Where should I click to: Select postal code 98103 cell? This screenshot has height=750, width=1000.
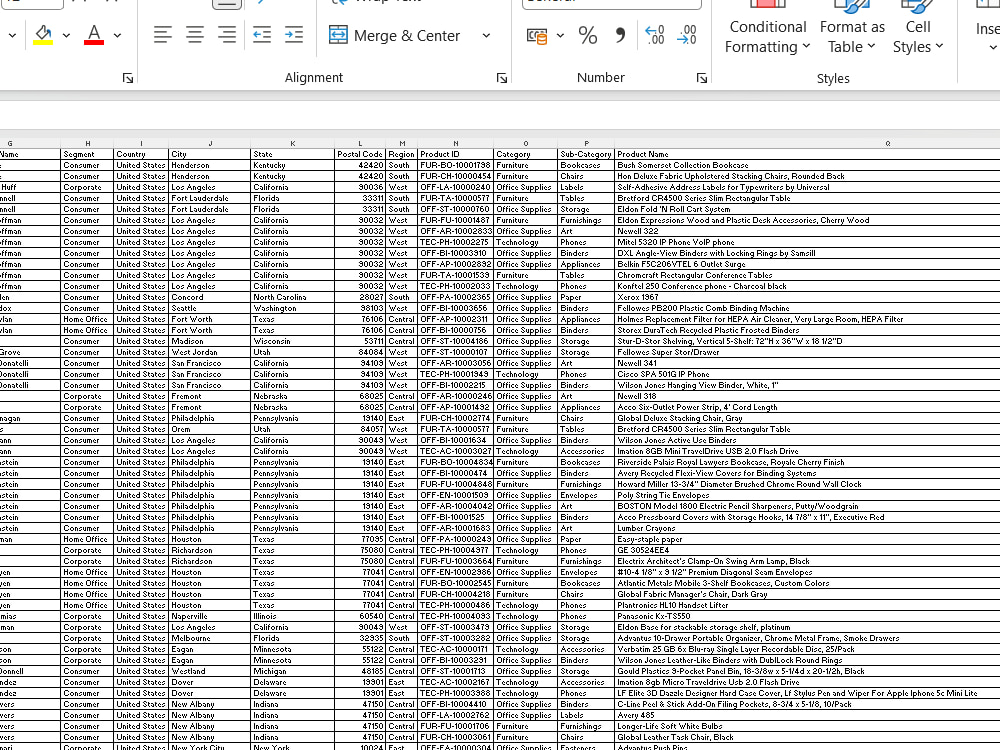point(360,308)
